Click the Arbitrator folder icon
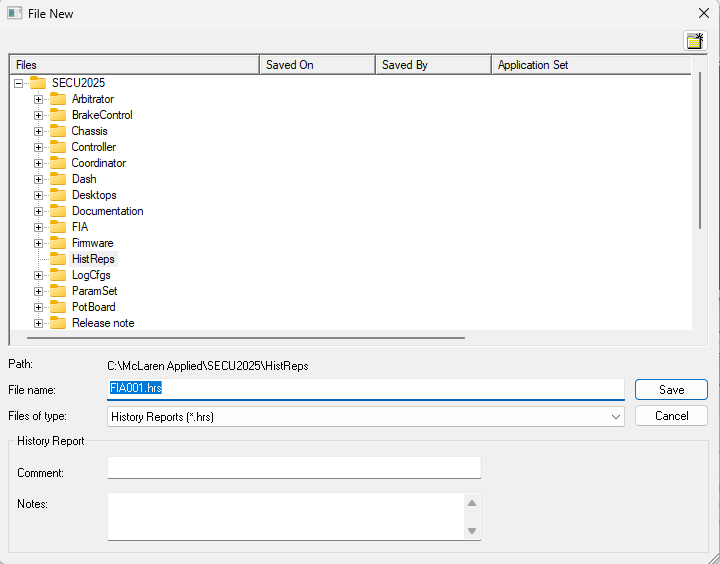 pos(58,99)
